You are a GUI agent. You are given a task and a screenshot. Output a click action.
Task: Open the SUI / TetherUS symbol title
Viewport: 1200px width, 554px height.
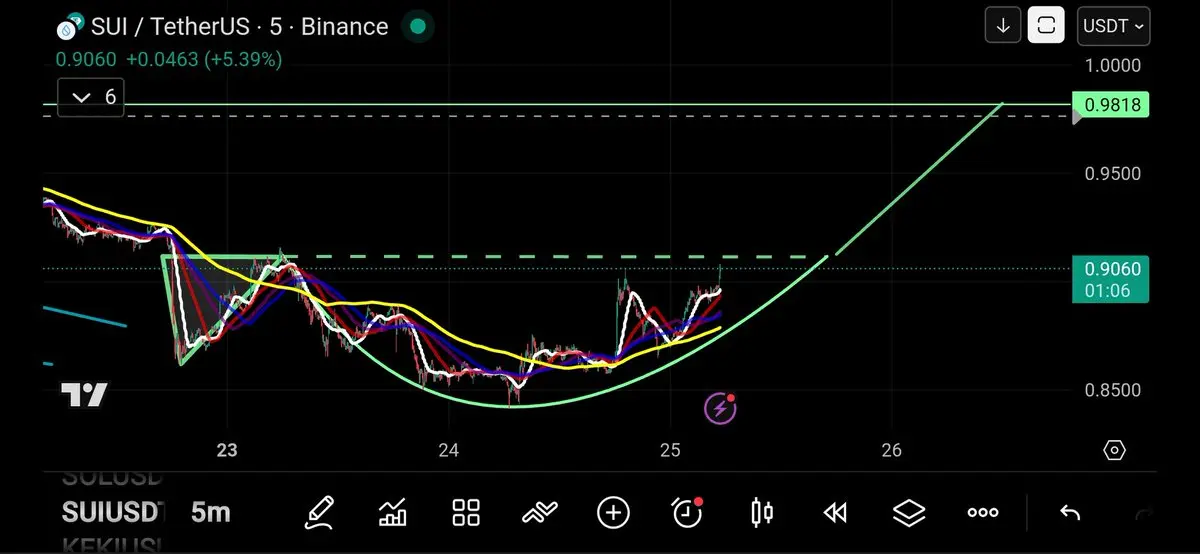[x=239, y=26]
